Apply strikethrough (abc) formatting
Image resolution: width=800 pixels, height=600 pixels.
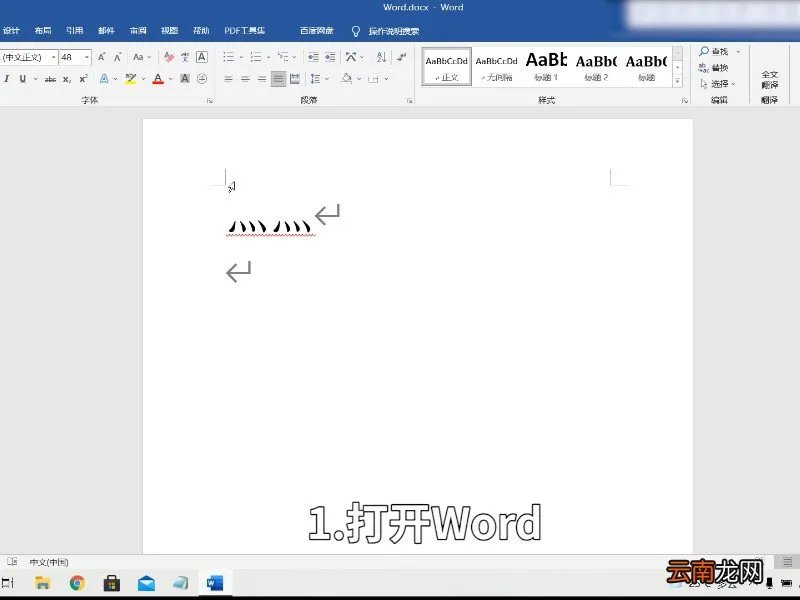50,79
